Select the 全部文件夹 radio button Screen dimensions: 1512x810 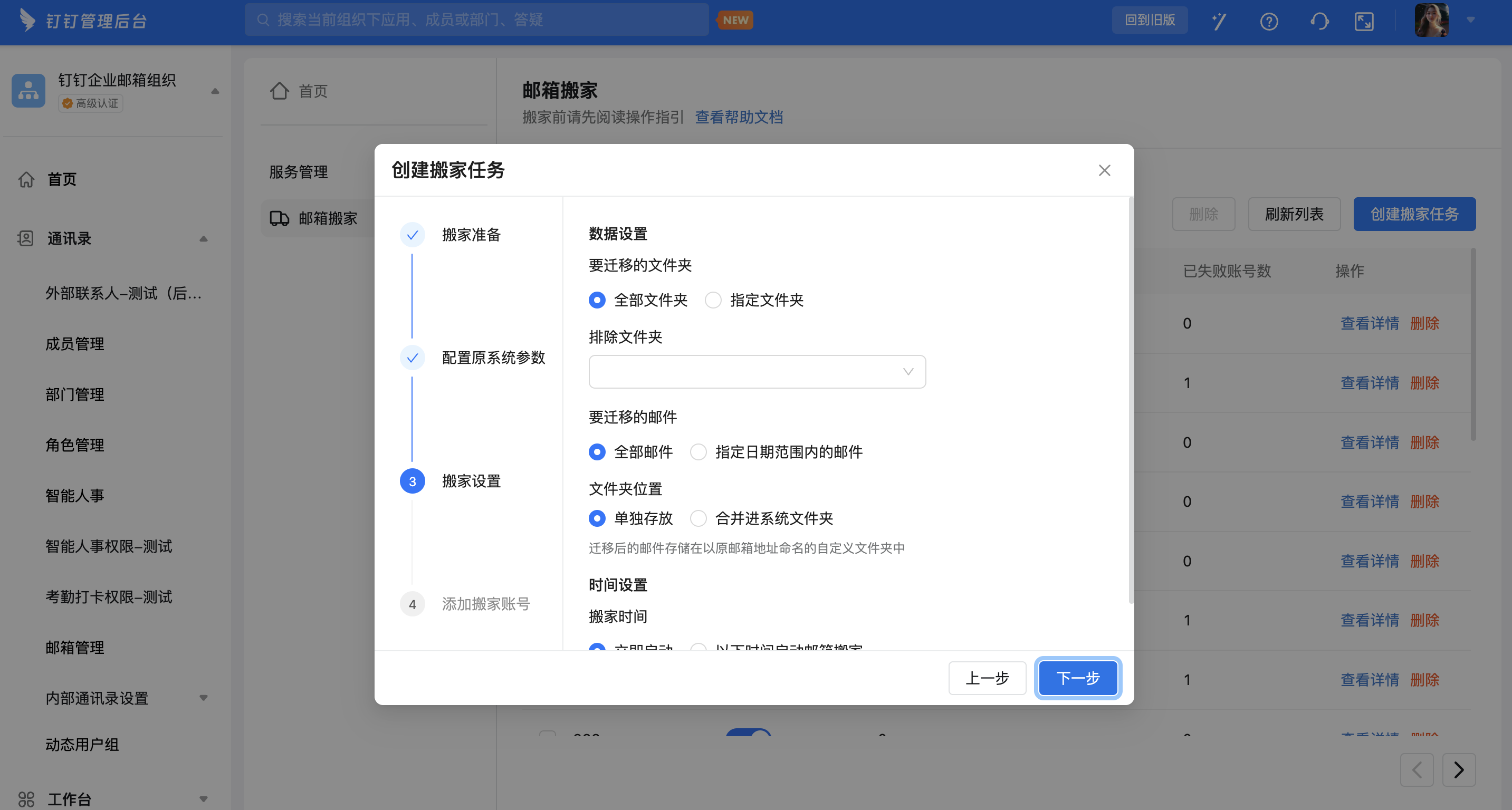pyautogui.click(x=597, y=300)
